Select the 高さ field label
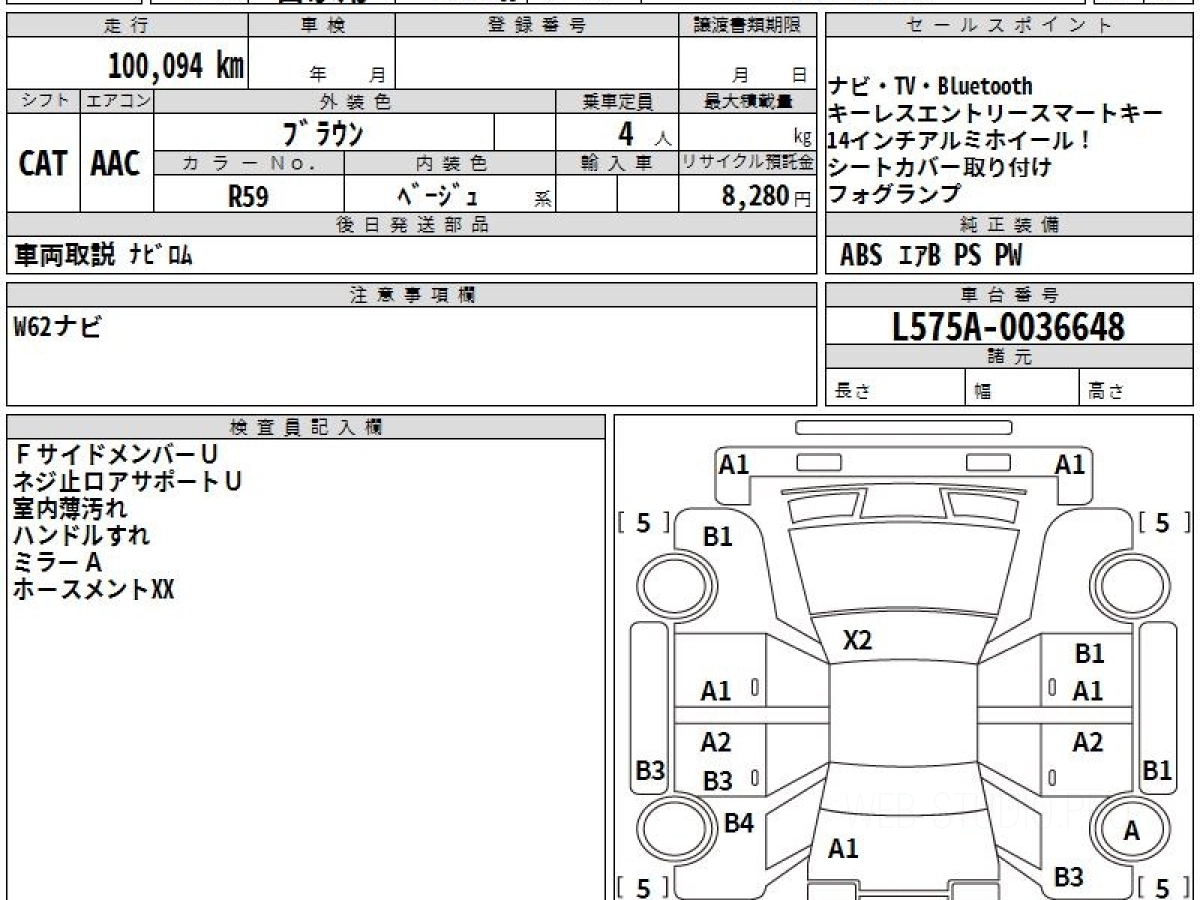The image size is (1200, 900). point(1106,392)
